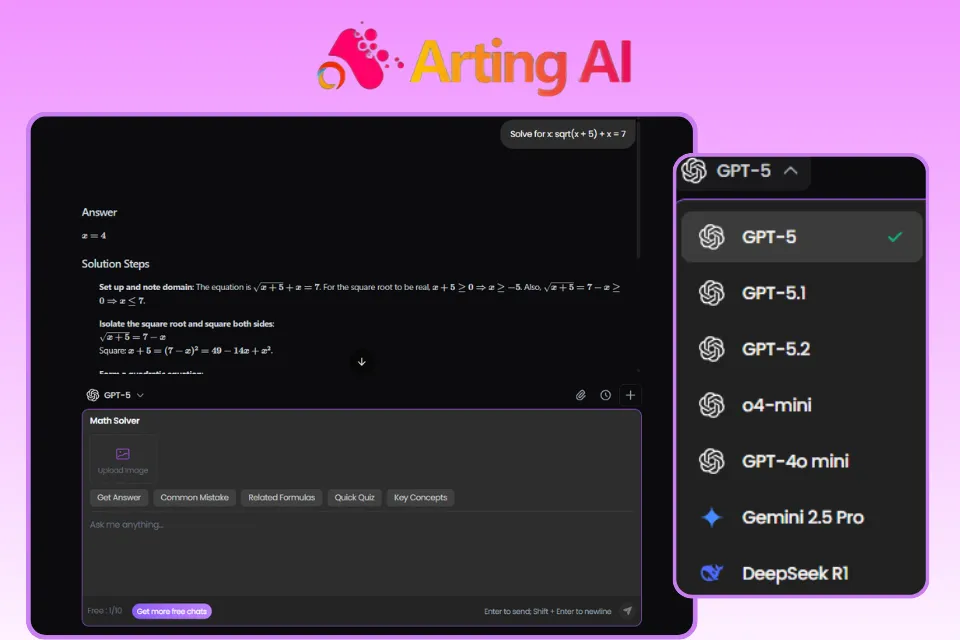Open chat history via the clock icon
The image size is (960, 640).
click(605, 395)
